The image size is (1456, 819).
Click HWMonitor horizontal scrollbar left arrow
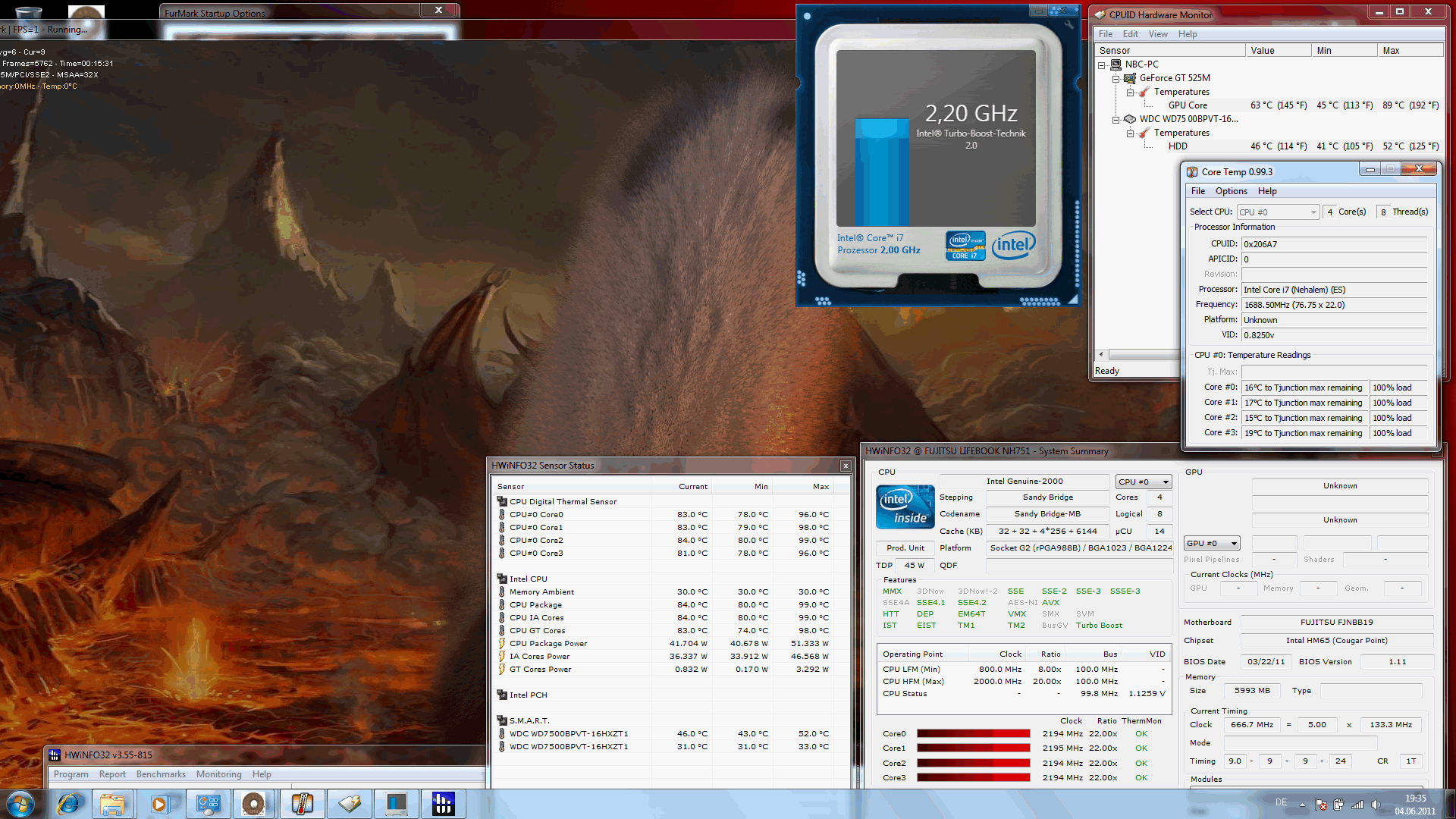click(x=1101, y=354)
